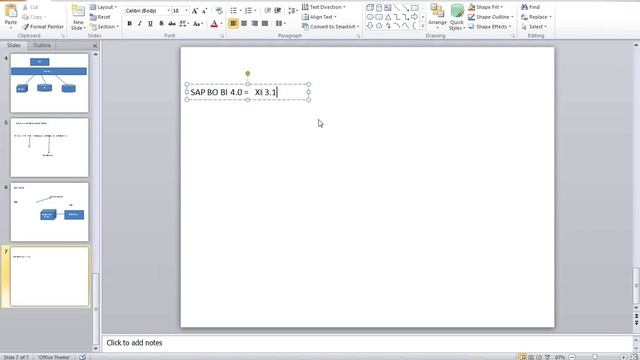Open the Change Case dropdown

(x=198, y=24)
